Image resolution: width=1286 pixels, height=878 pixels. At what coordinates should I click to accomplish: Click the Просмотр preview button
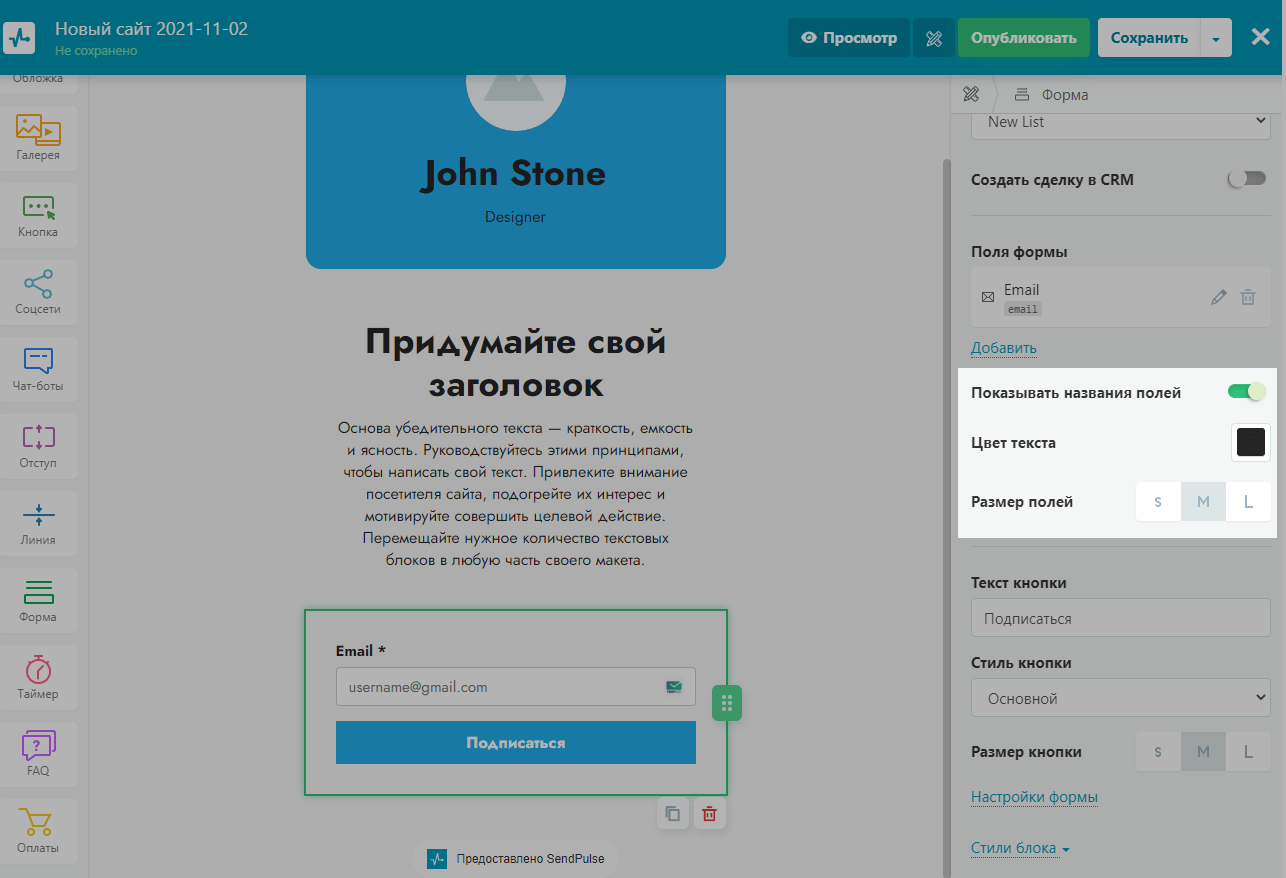tap(849, 38)
